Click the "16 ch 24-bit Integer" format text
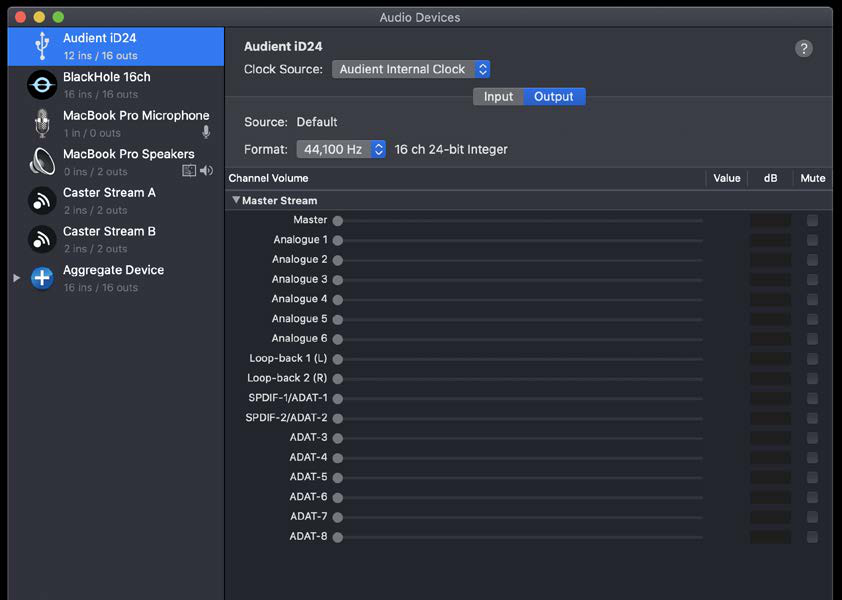 (451, 149)
